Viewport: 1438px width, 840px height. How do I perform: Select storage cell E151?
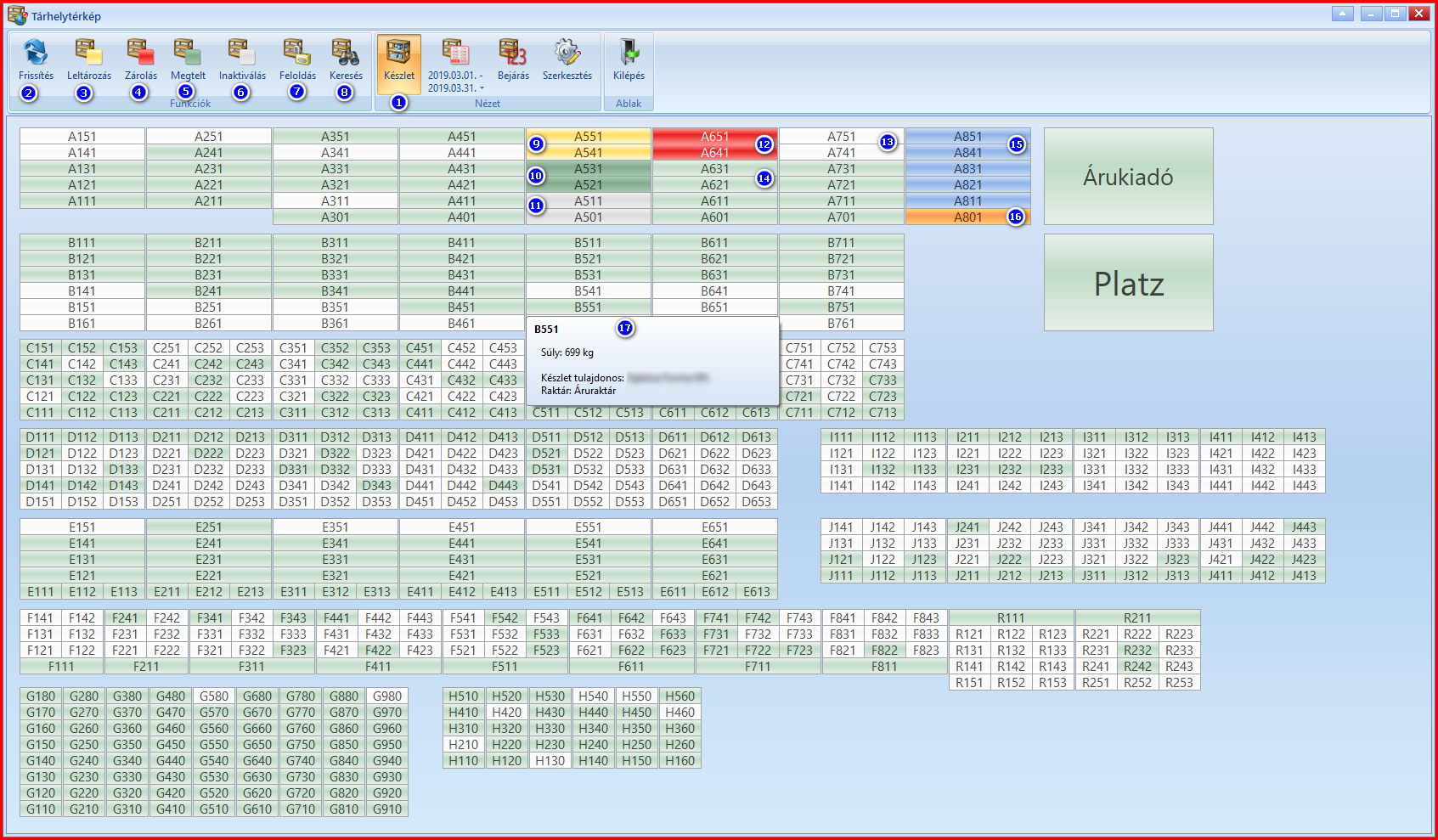point(82,527)
